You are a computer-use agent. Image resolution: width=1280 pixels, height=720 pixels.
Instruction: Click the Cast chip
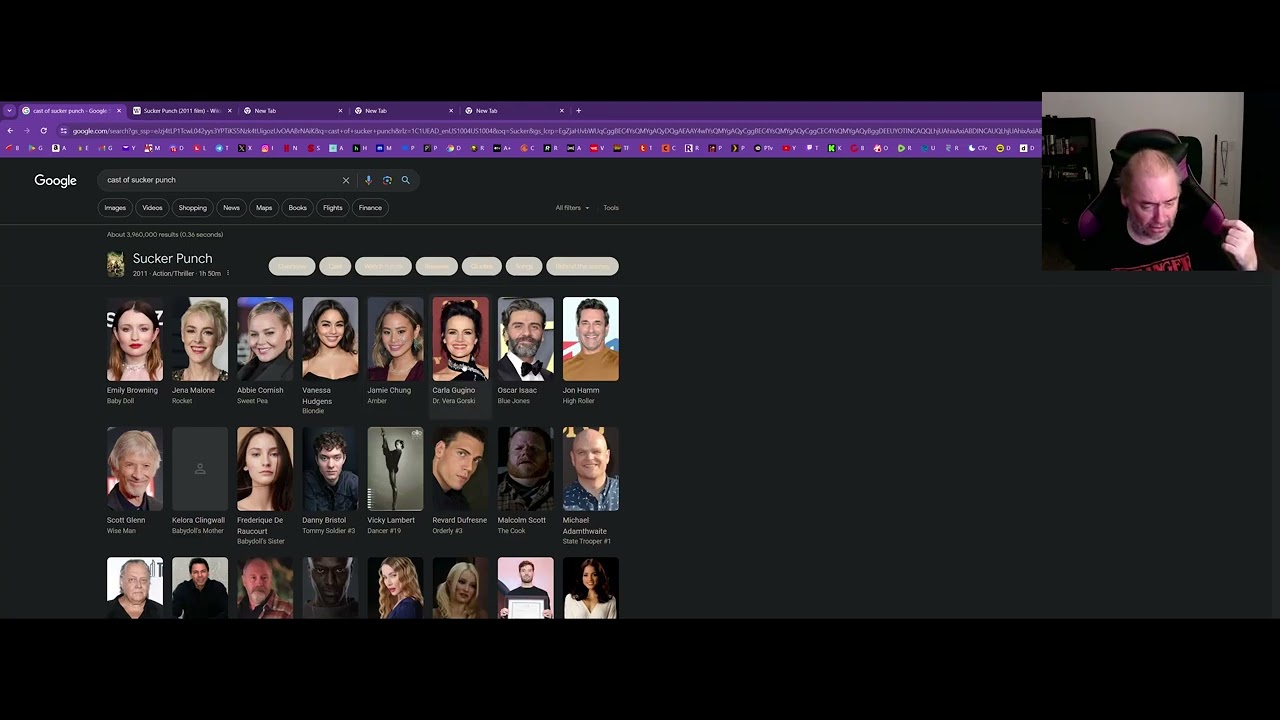[335, 266]
